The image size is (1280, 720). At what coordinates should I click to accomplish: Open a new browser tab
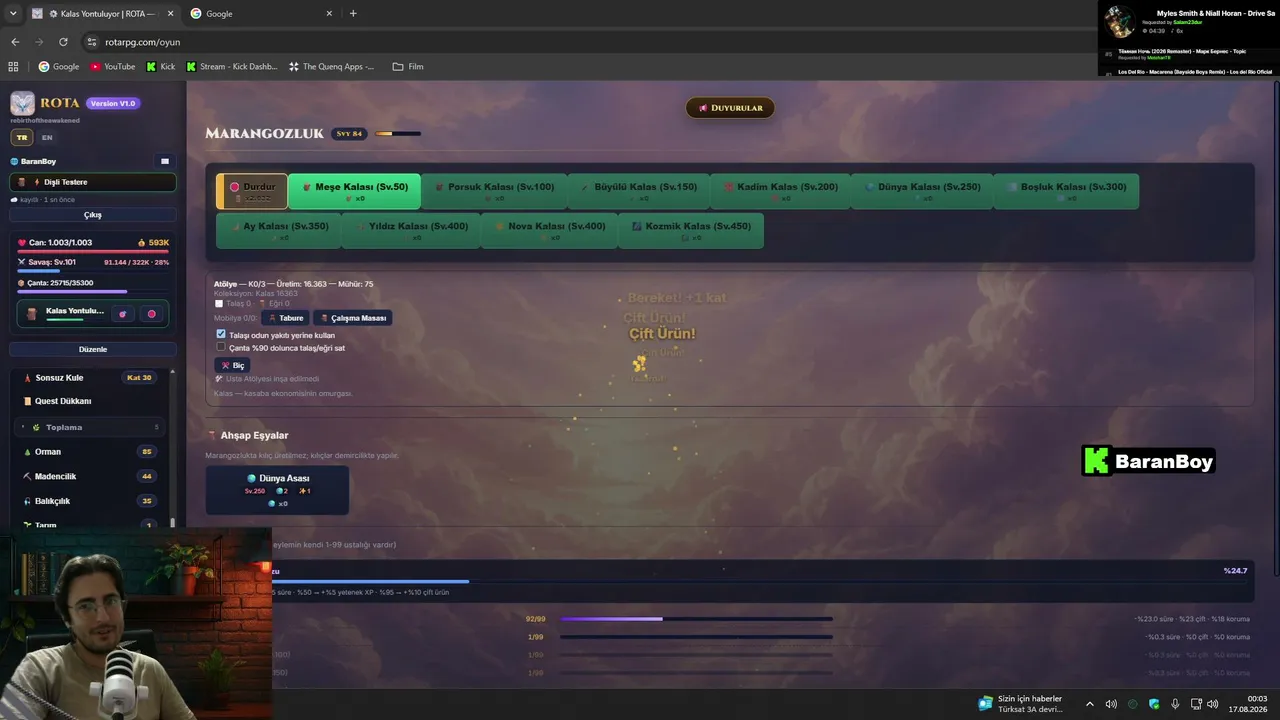pyautogui.click(x=353, y=13)
